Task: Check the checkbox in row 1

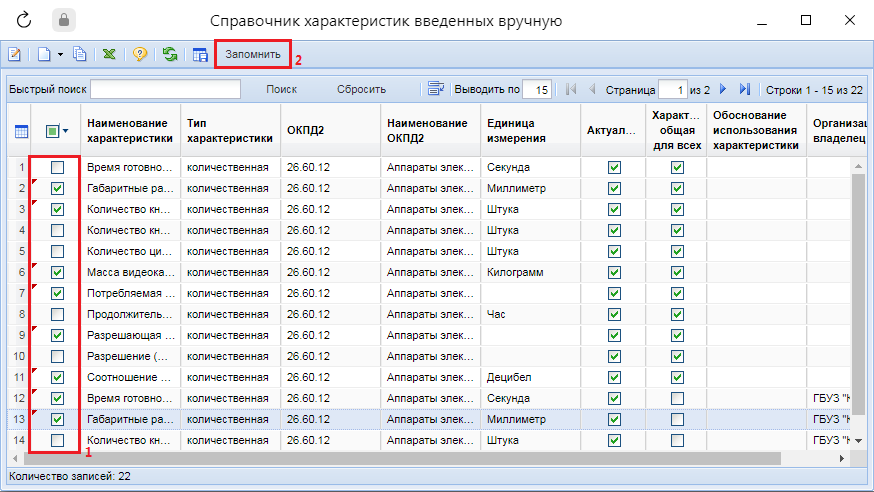Action: pos(57,167)
